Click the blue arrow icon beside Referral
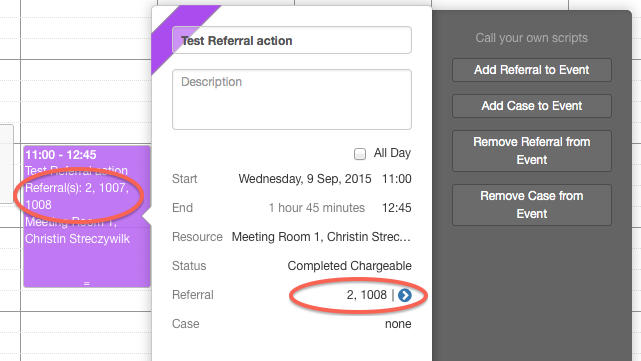The width and height of the screenshot is (641, 361). 405,295
